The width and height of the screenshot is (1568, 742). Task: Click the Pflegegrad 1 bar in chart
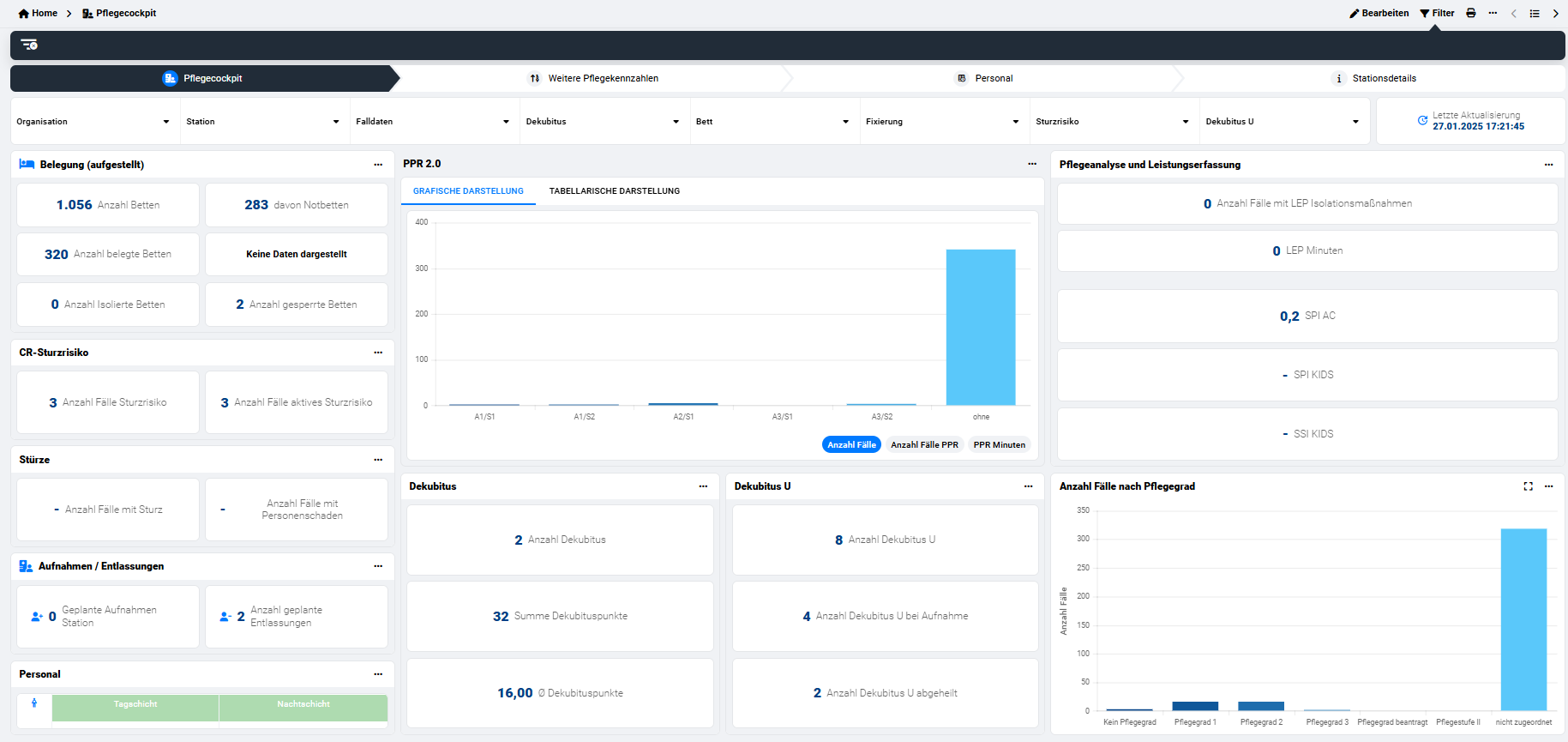coord(1195,706)
